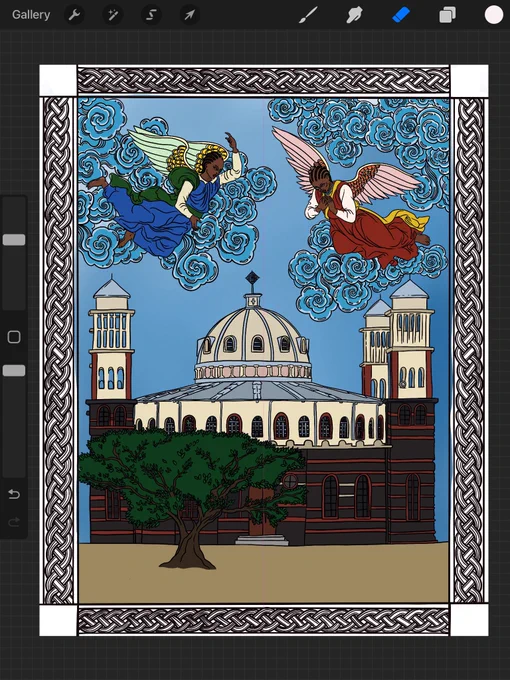
Task: Select the Eraser tool
Action: (x=401, y=15)
